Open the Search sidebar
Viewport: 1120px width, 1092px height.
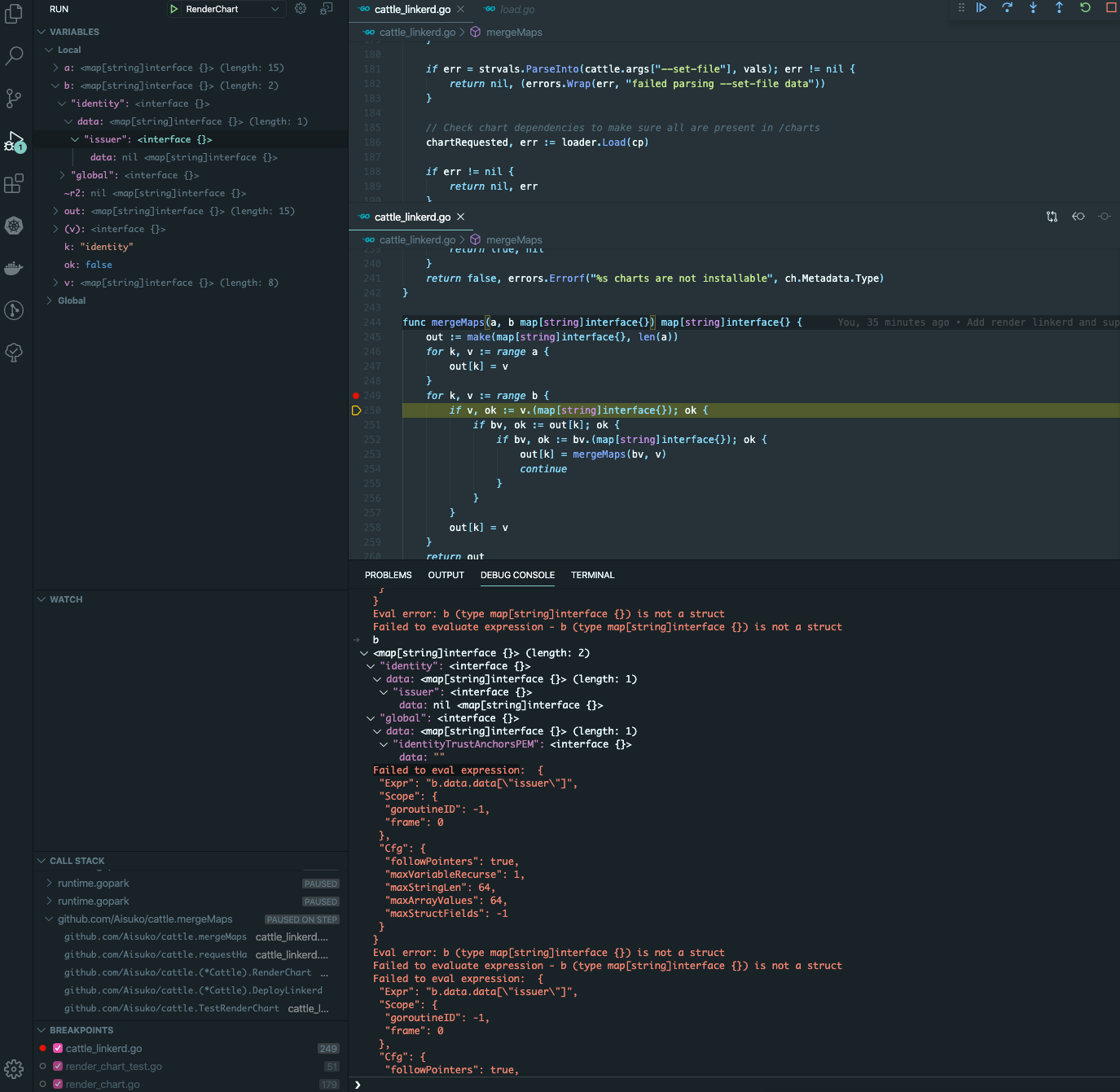tap(13, 55)
